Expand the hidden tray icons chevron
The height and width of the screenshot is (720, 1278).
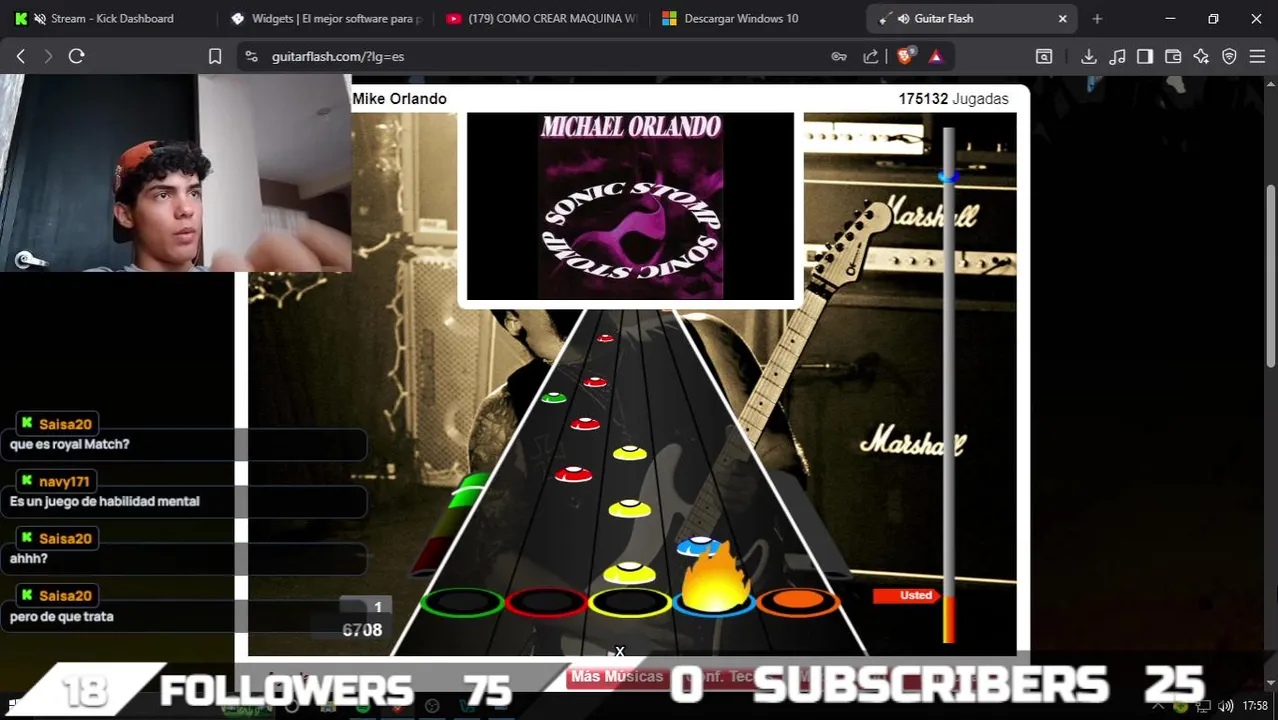pos(1158,706)
